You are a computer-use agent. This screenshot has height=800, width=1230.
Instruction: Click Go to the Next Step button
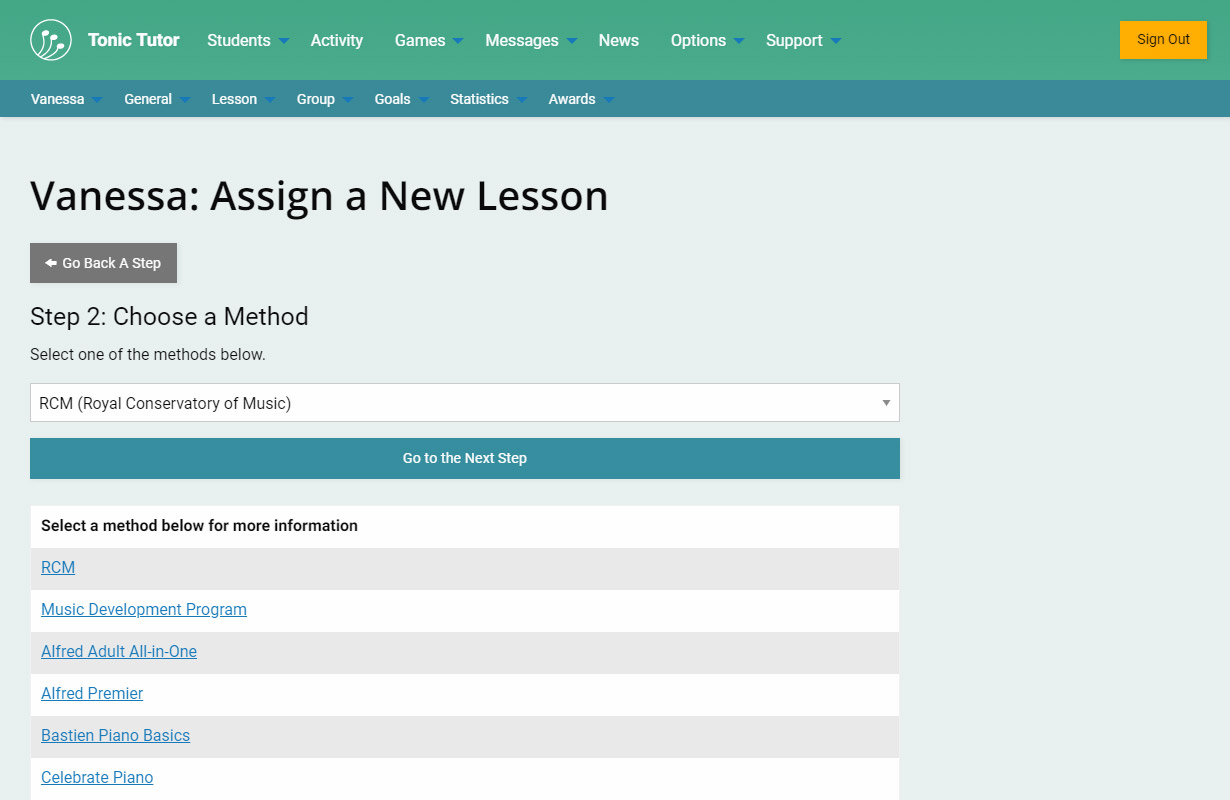point(464,458)
